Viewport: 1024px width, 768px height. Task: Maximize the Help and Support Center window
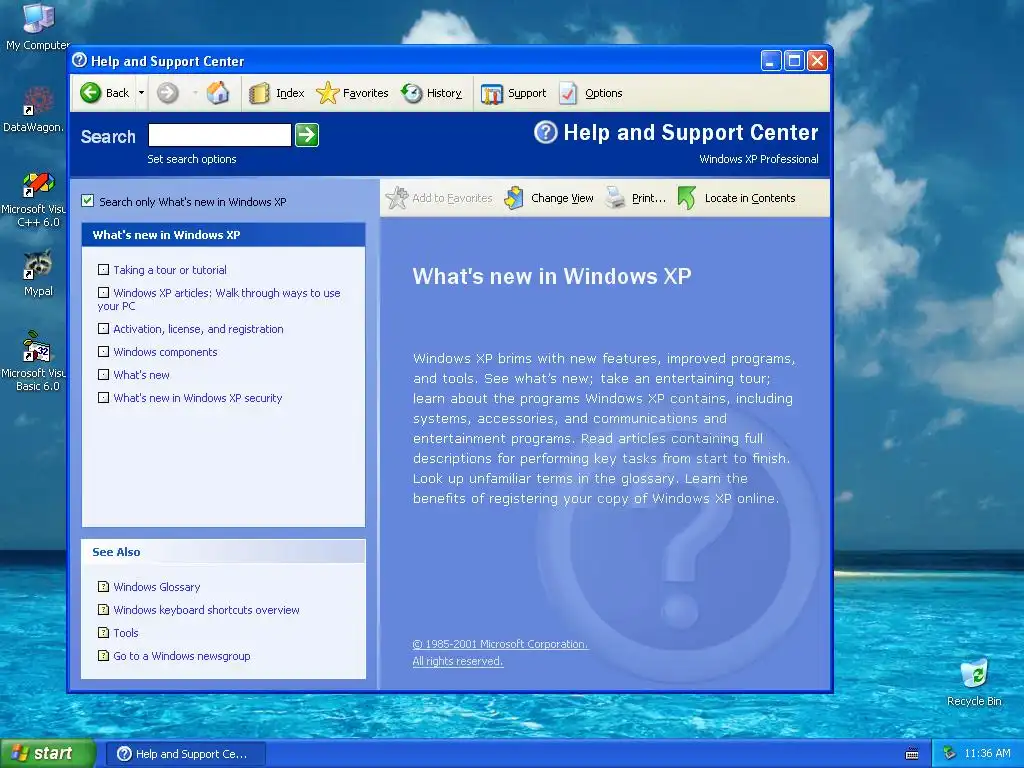point(794,61)
